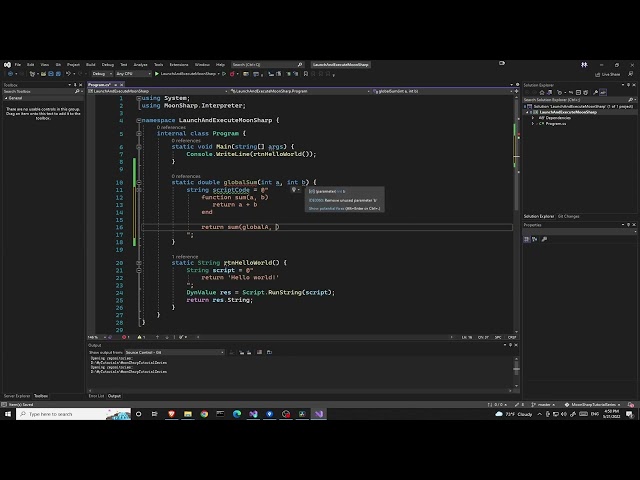
Task: Click Switch Views icon in Solution Explorer
Action: [x=549, y=93]
